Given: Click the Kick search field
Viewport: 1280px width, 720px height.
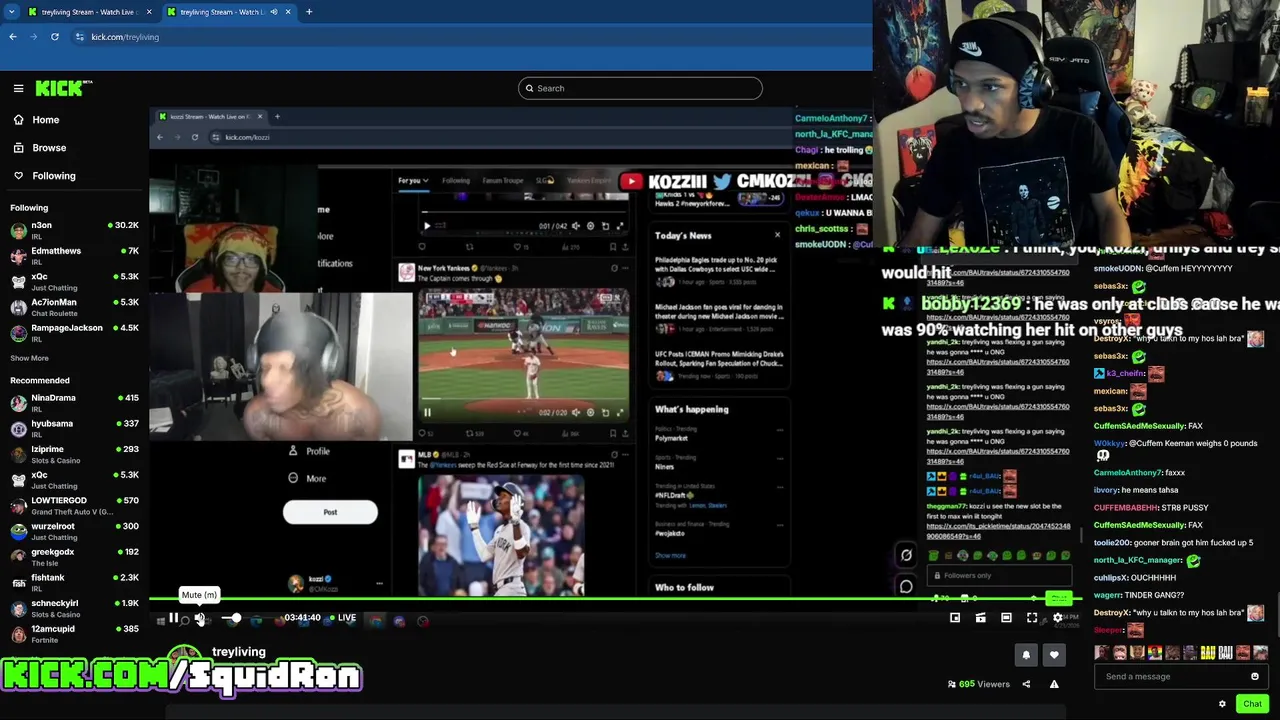Looking at the screenshot, I should pos(640,88).
